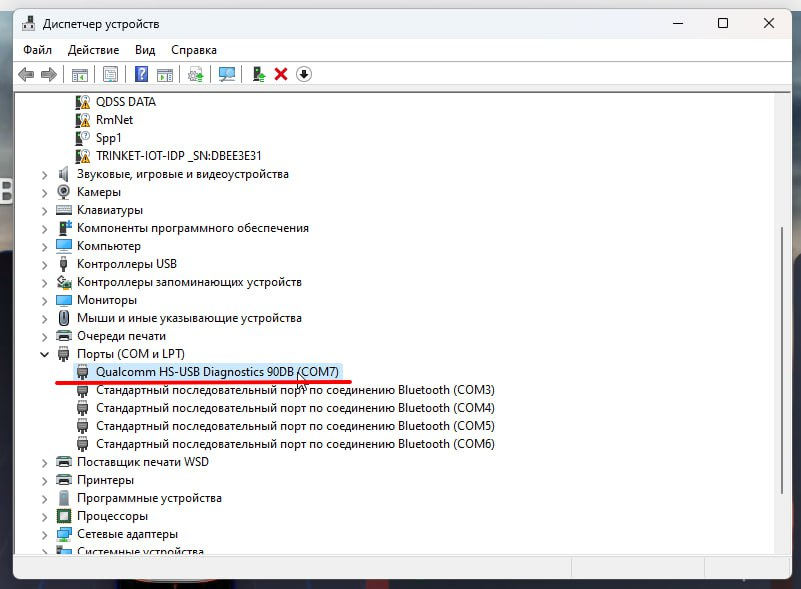Select the Spp1 device
The width and height of the screenshot is (801, 589).
[109, 138]
